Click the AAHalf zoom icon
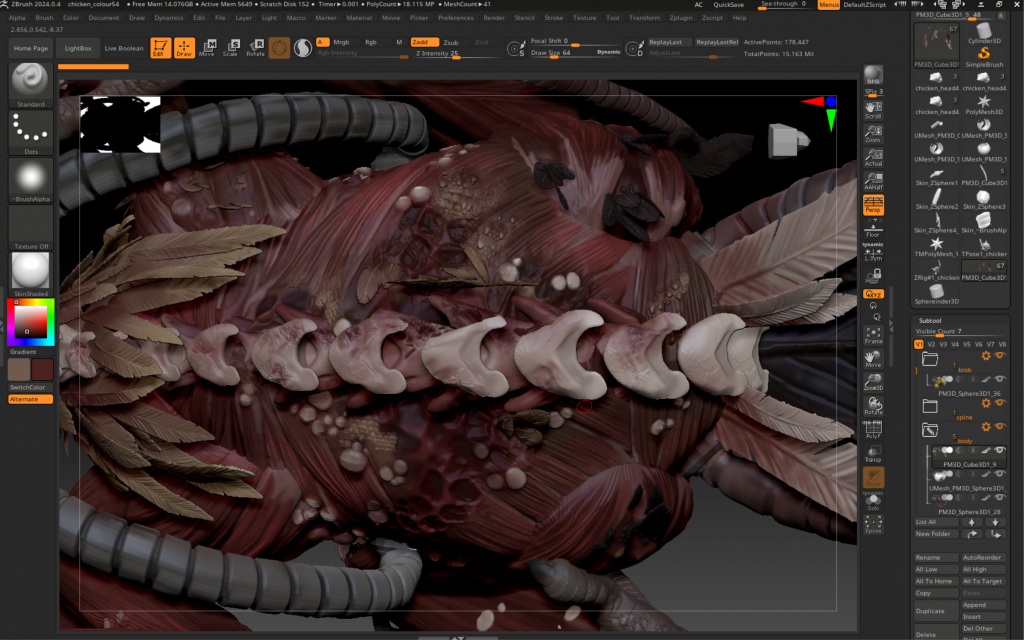 click(x=873, y=181)
